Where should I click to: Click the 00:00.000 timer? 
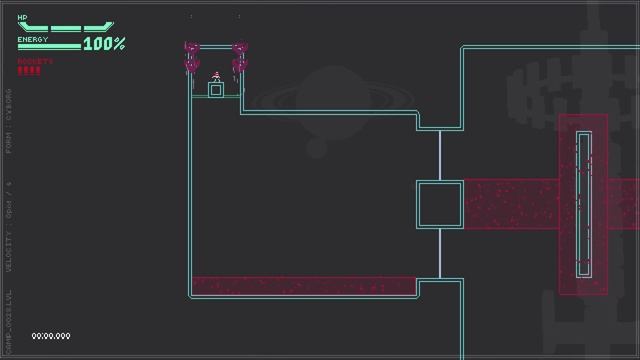[x=51, y=336]
